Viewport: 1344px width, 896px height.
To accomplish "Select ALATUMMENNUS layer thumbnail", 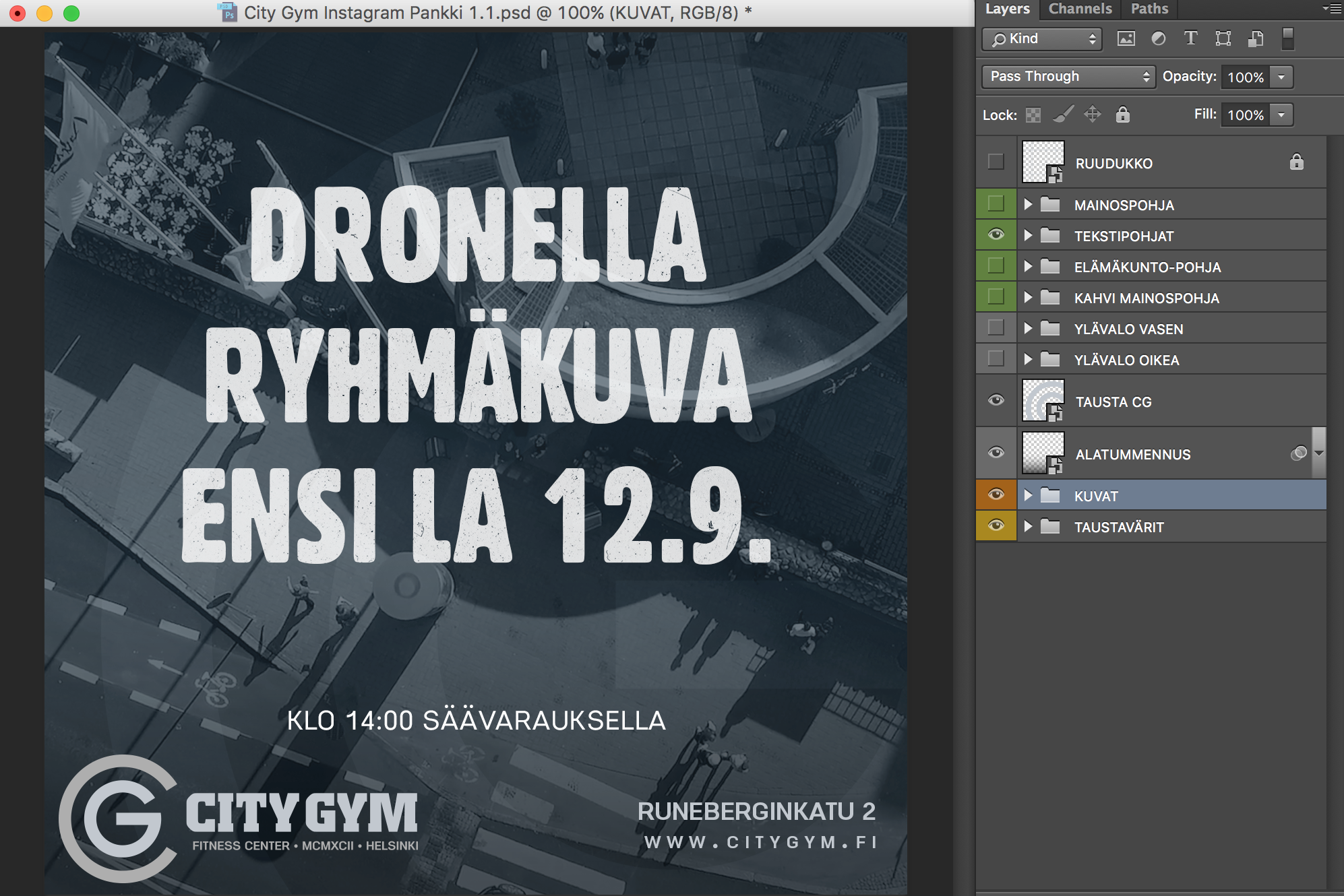I will pos(1043,453).
